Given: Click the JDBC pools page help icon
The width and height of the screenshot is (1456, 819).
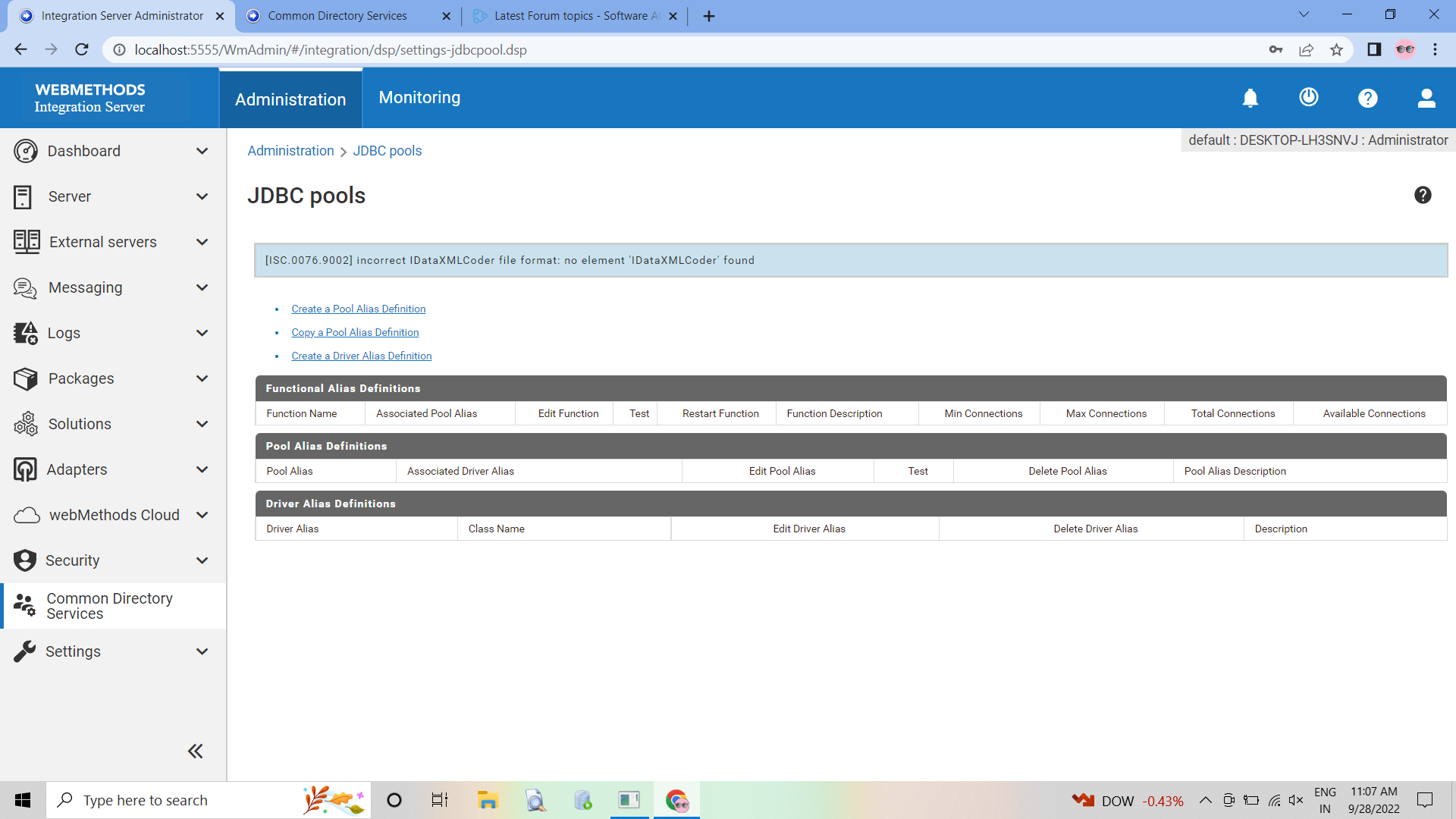Looking at the screenshot, I should [1423, 195].
